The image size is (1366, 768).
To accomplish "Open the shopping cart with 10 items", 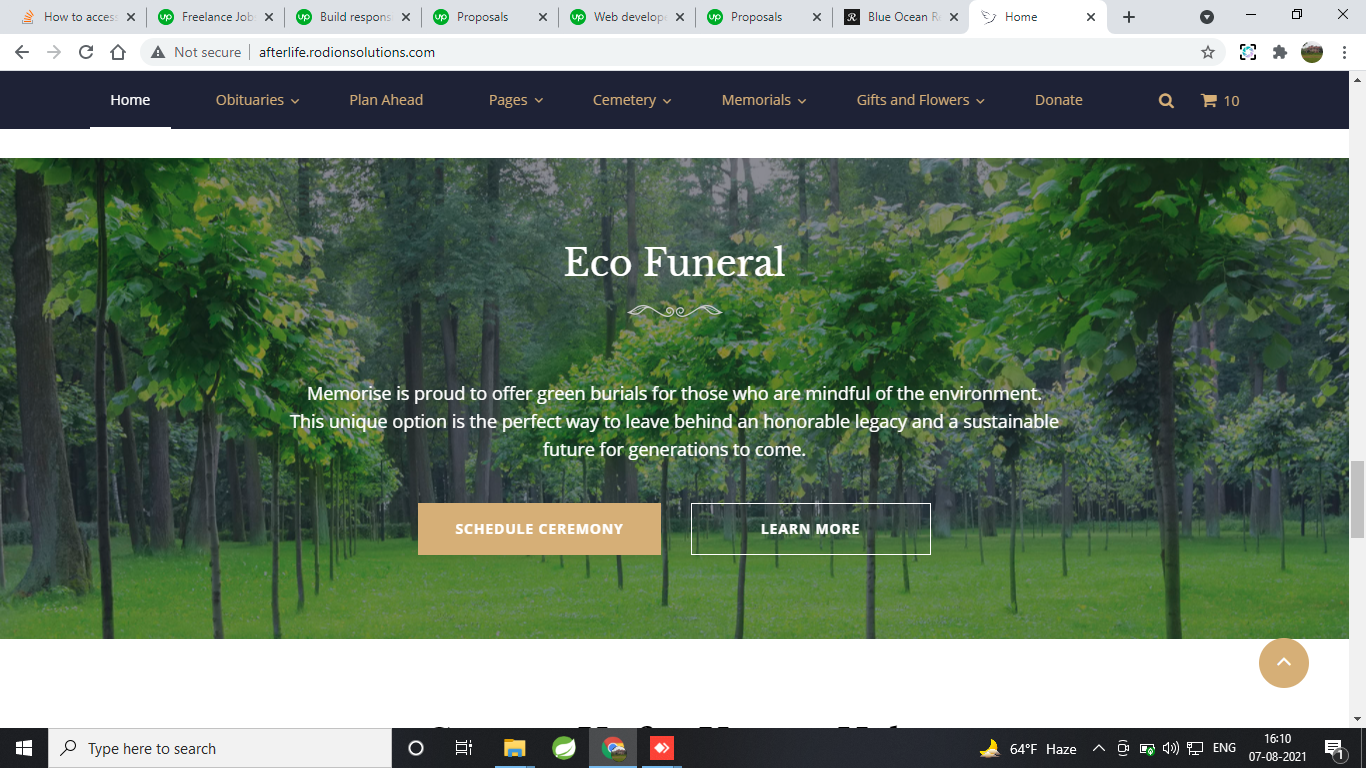I will 1219,100.
